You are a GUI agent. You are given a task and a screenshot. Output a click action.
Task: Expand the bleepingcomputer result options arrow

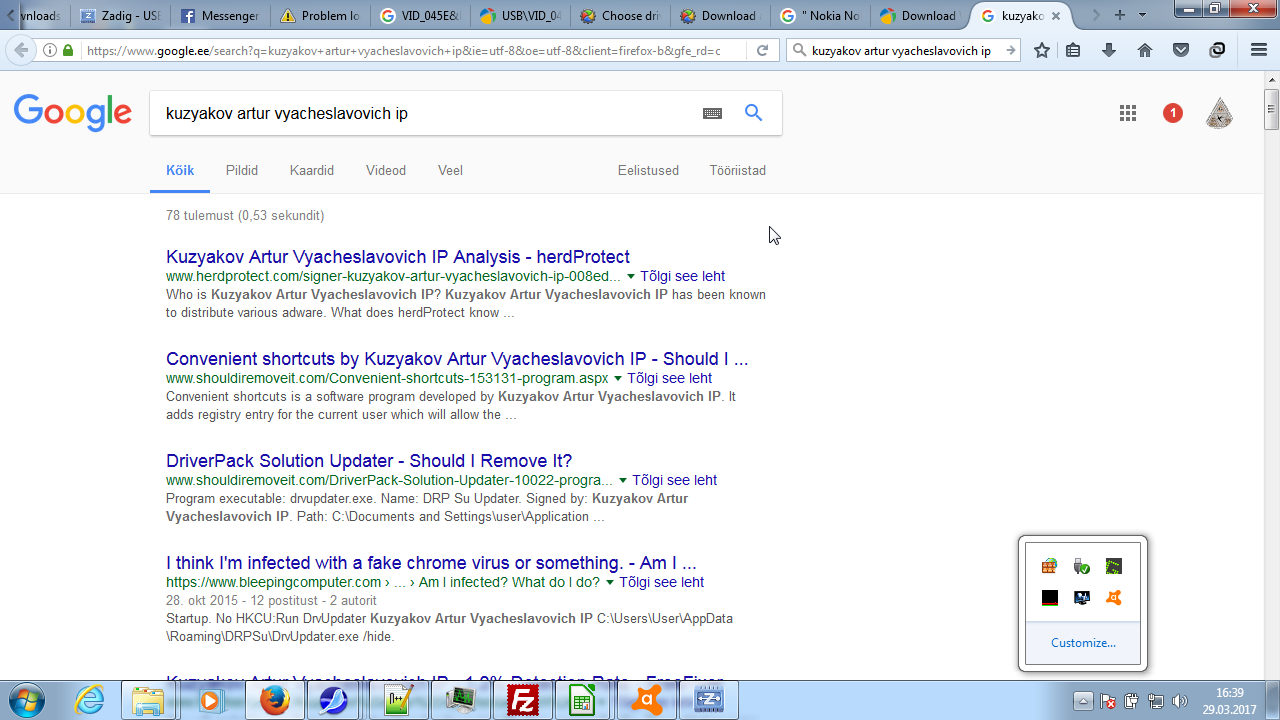pos(609,583)
